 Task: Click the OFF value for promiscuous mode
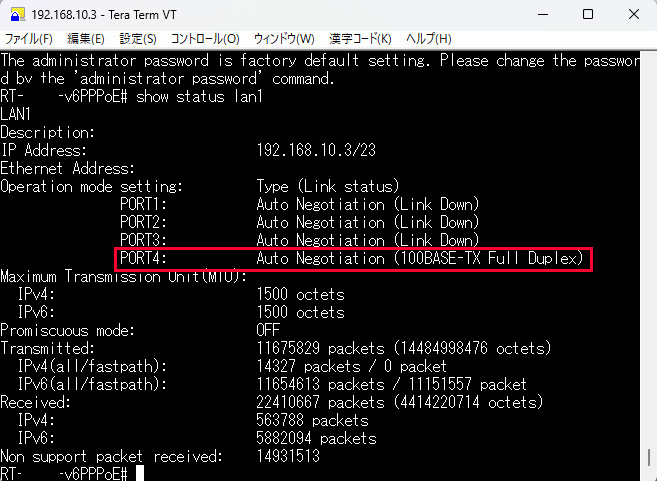click(268, 331)
